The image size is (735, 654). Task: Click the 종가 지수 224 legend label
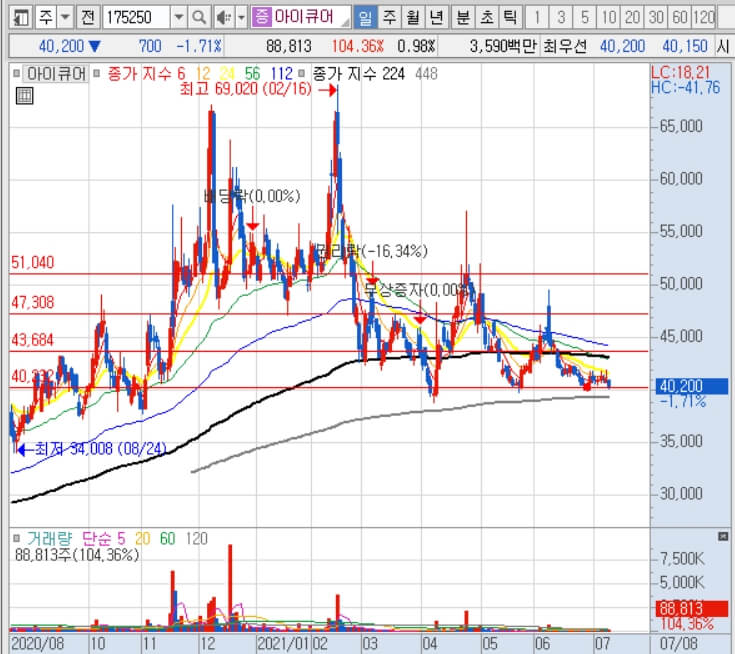click(358, 74)
